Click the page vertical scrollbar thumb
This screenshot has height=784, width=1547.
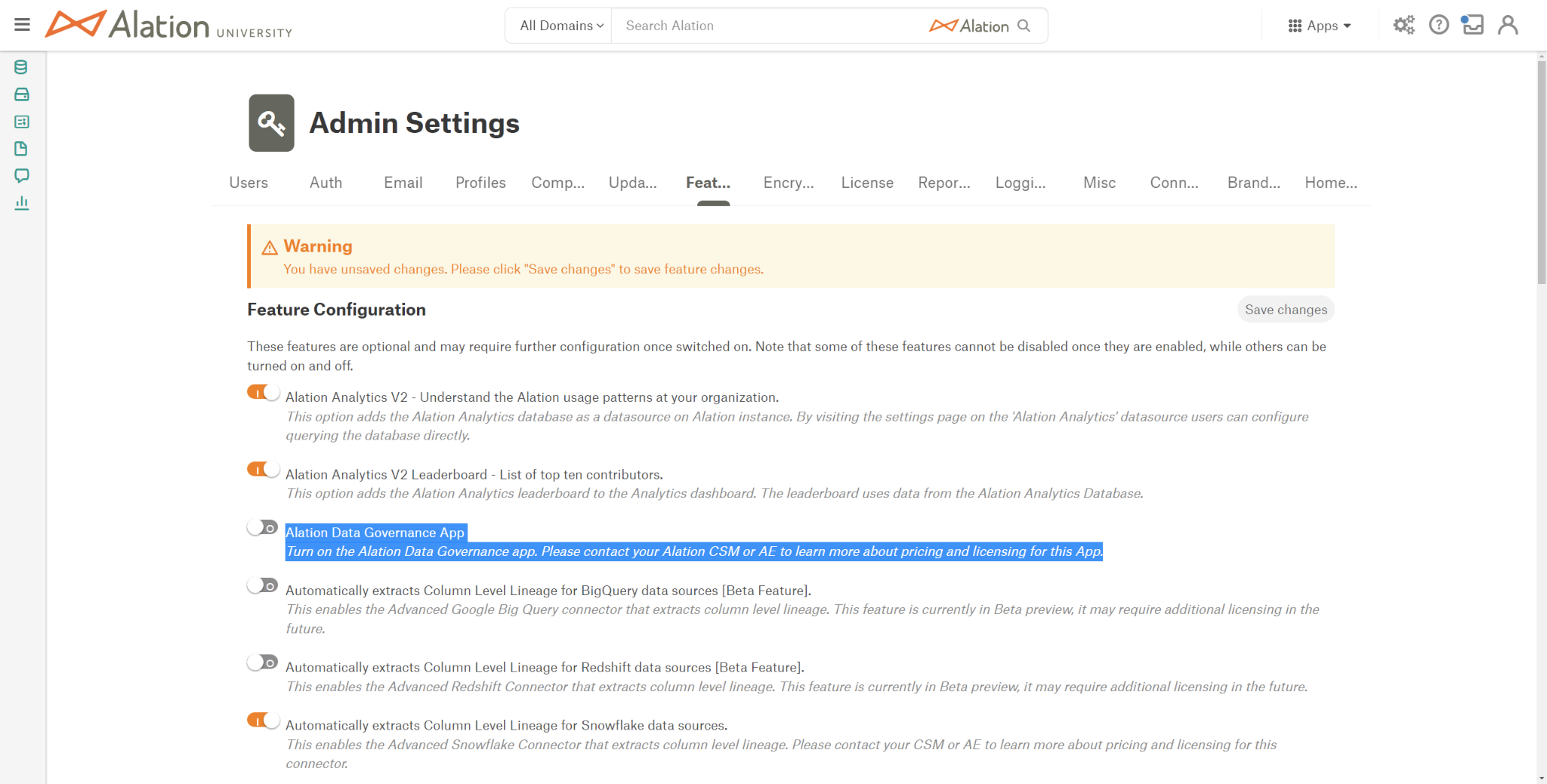1542,172
